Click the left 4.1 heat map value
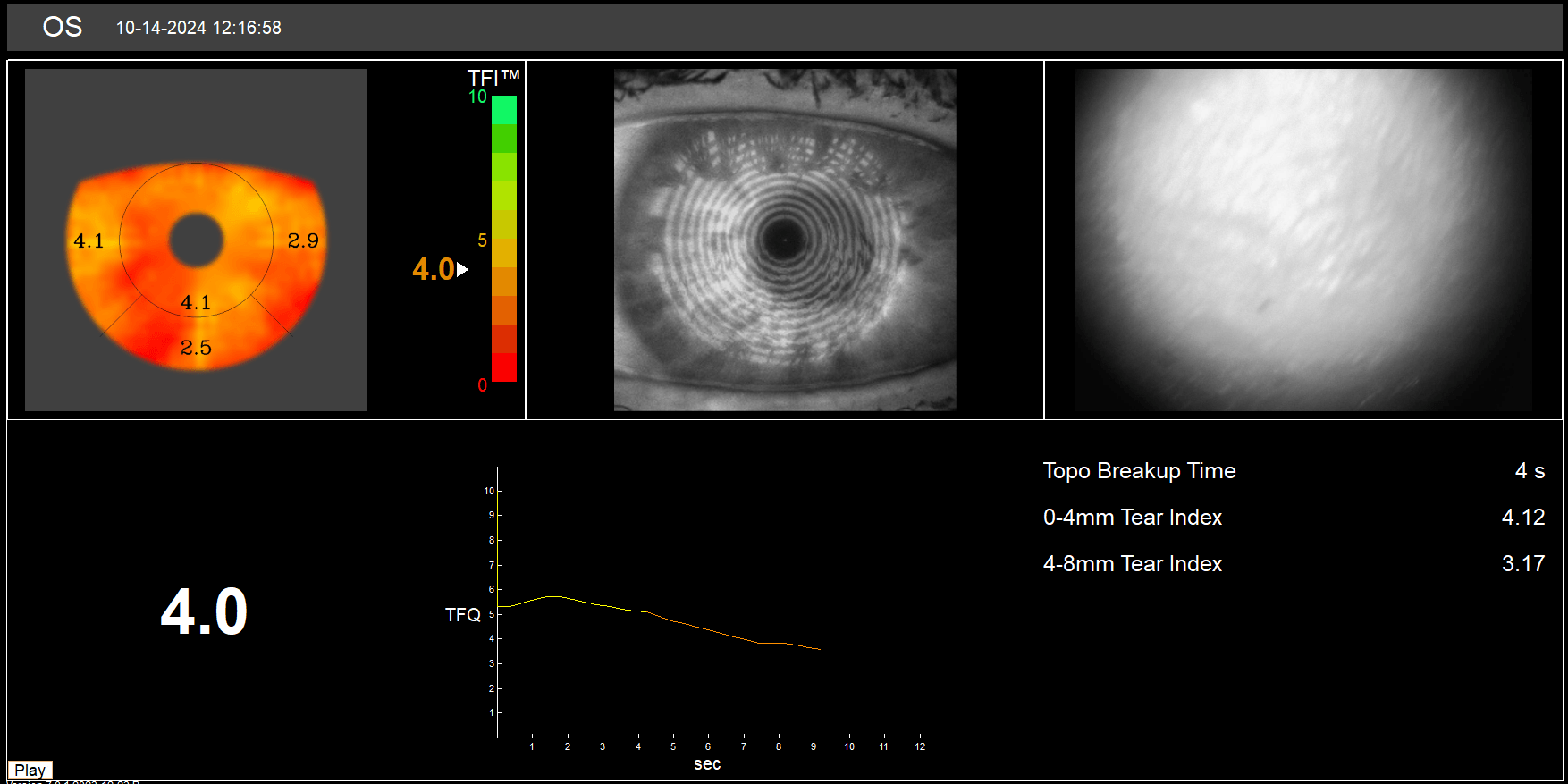The width and height of the screenshot is (1568, 784). [x=89, y=240]
